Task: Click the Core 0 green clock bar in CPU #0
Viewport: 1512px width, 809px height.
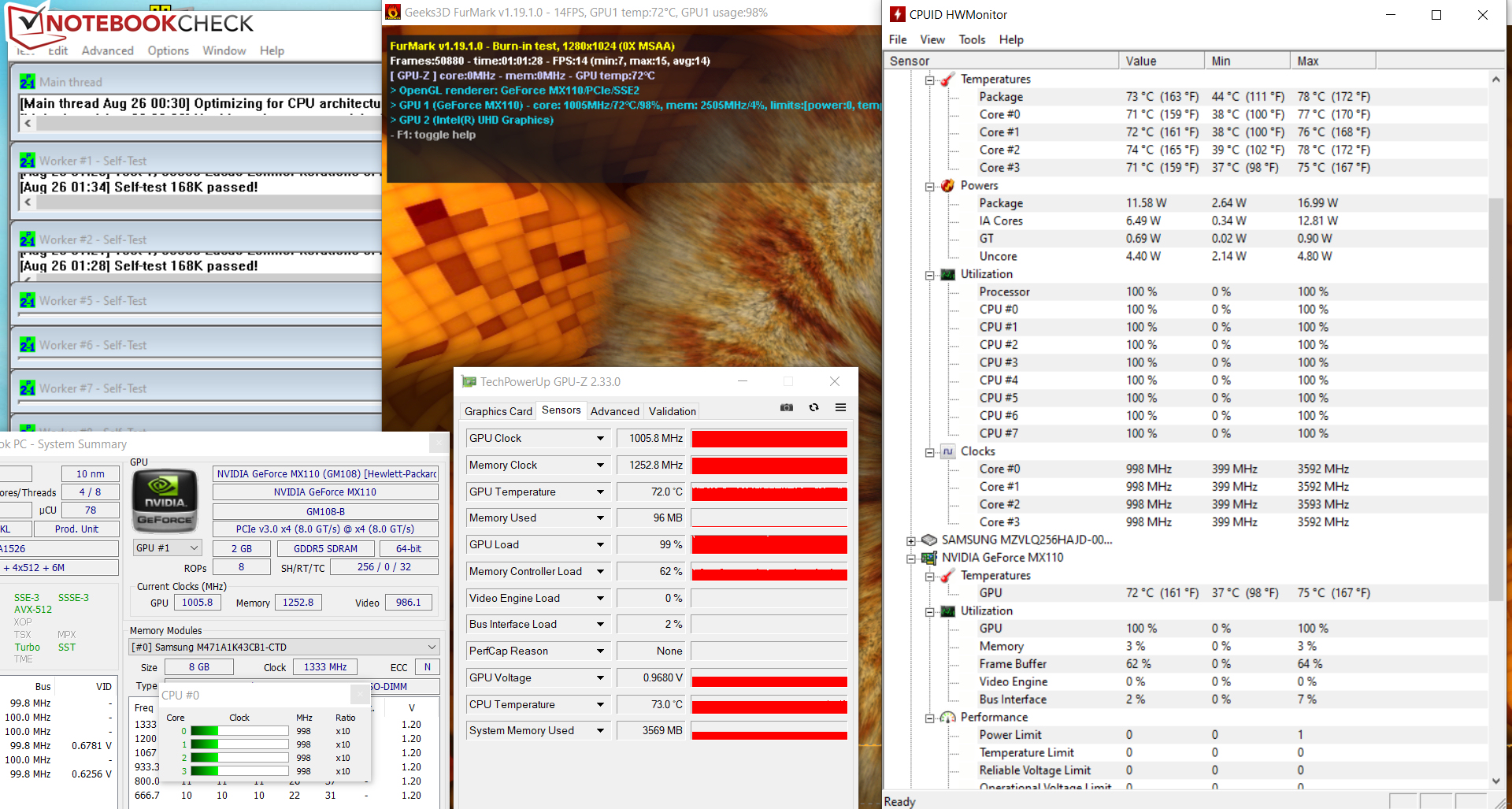Action: (239, 731)
